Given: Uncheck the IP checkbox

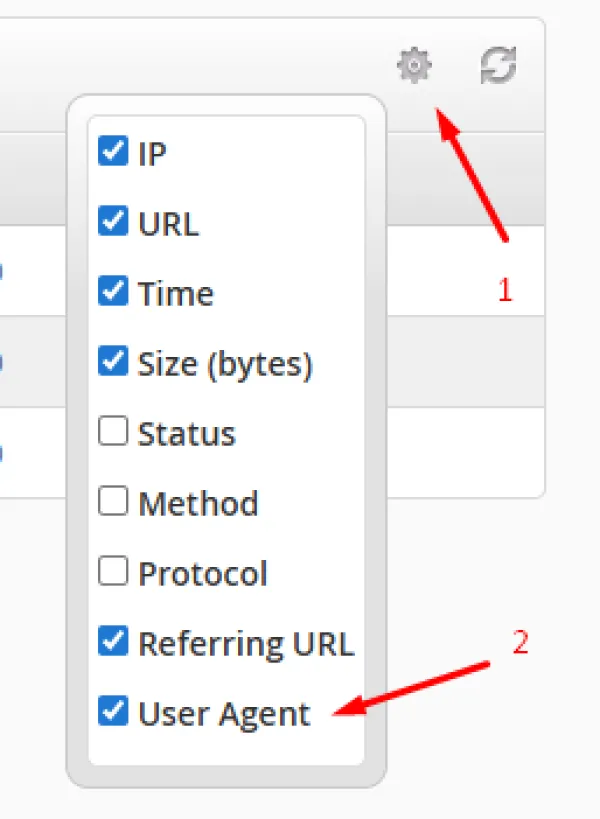Looking at the screenshot, I should (x=113, y=152).
